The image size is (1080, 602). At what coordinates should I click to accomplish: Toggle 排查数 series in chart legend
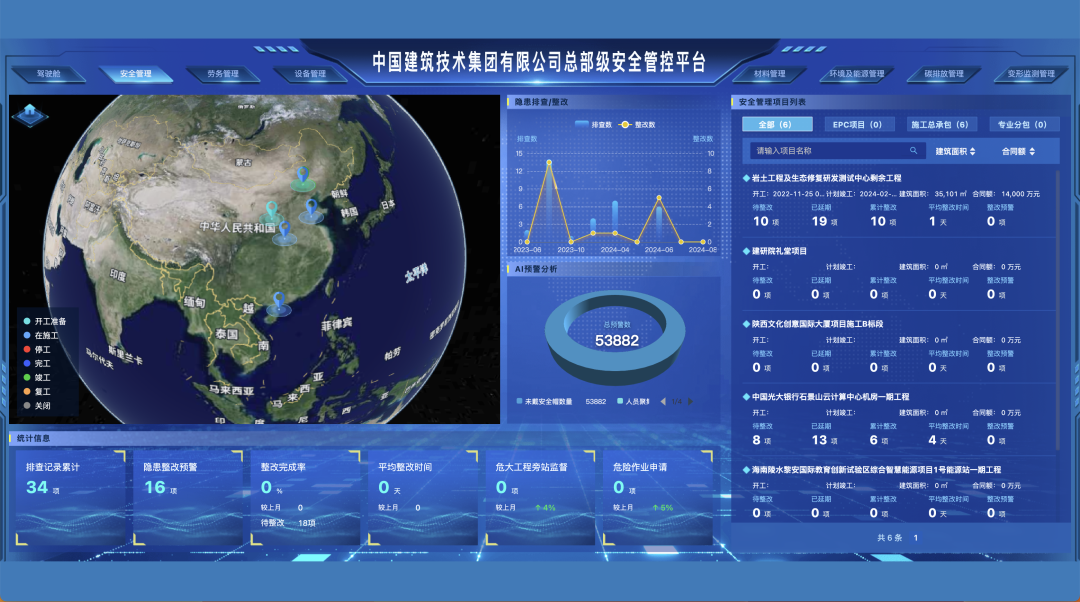pyautogui.click(x=595, y=124)
